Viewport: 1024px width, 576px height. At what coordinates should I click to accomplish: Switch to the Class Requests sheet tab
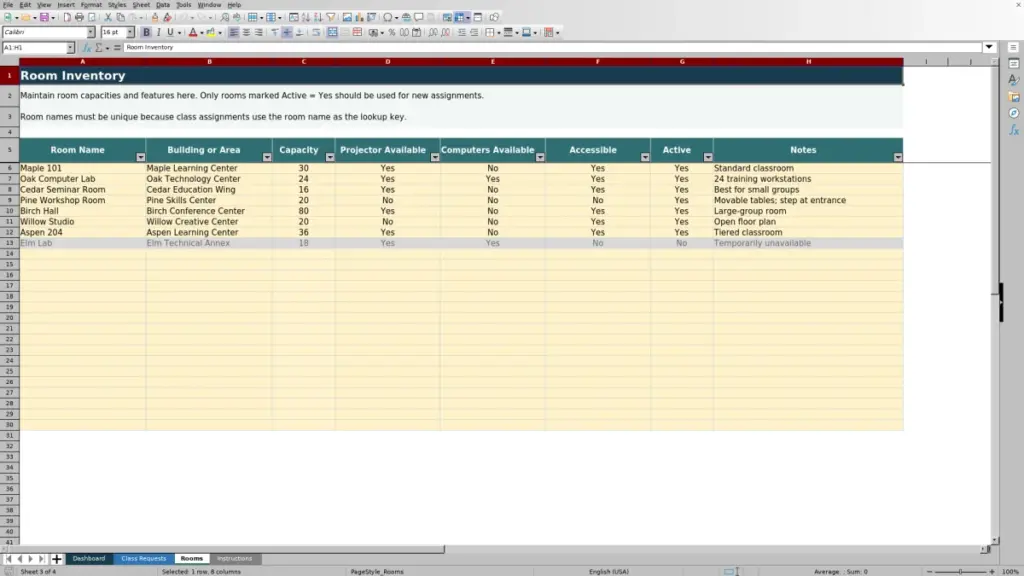click(x=144, y=558)
